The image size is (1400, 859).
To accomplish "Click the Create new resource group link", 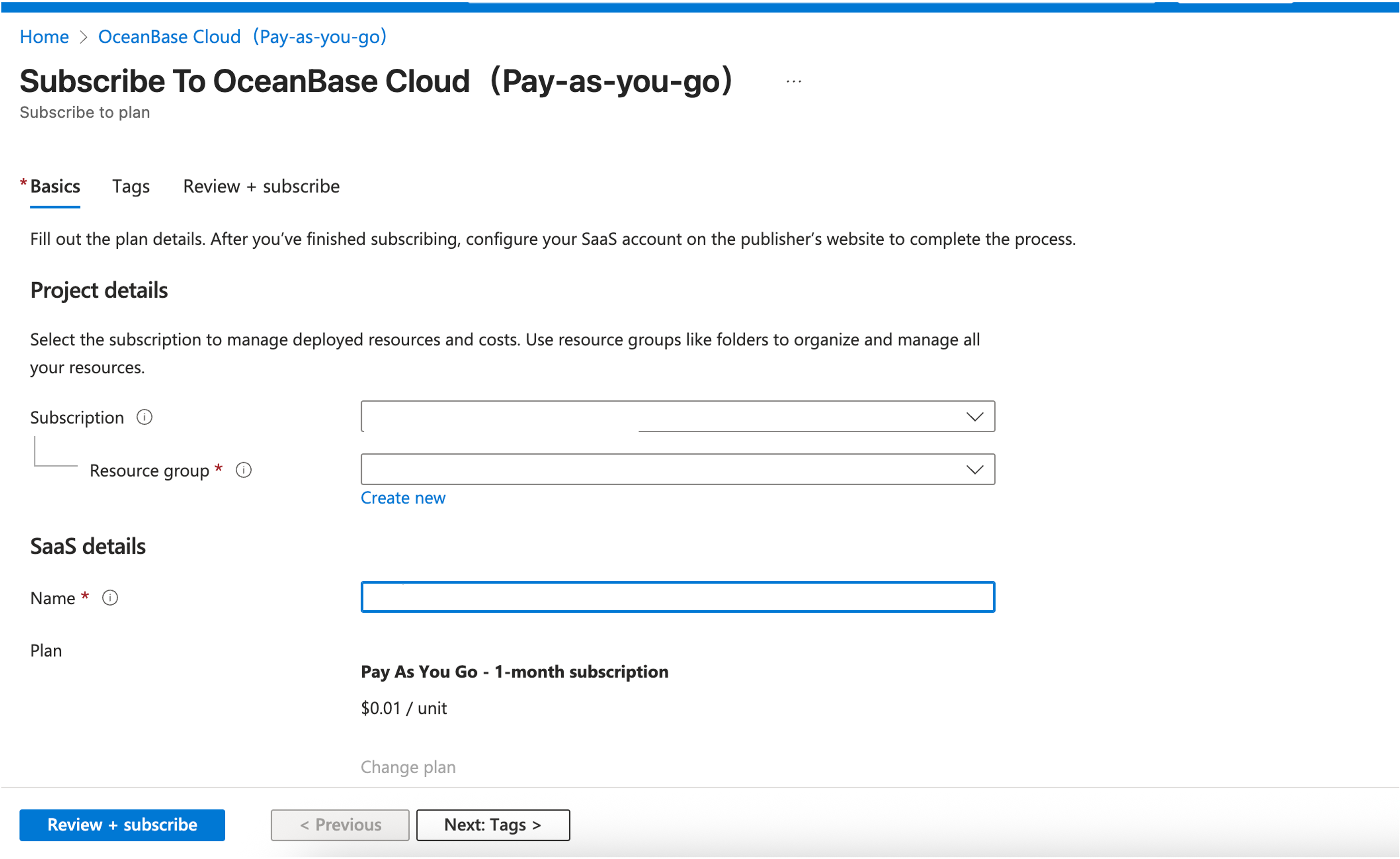I will click(x=403, y=498).
